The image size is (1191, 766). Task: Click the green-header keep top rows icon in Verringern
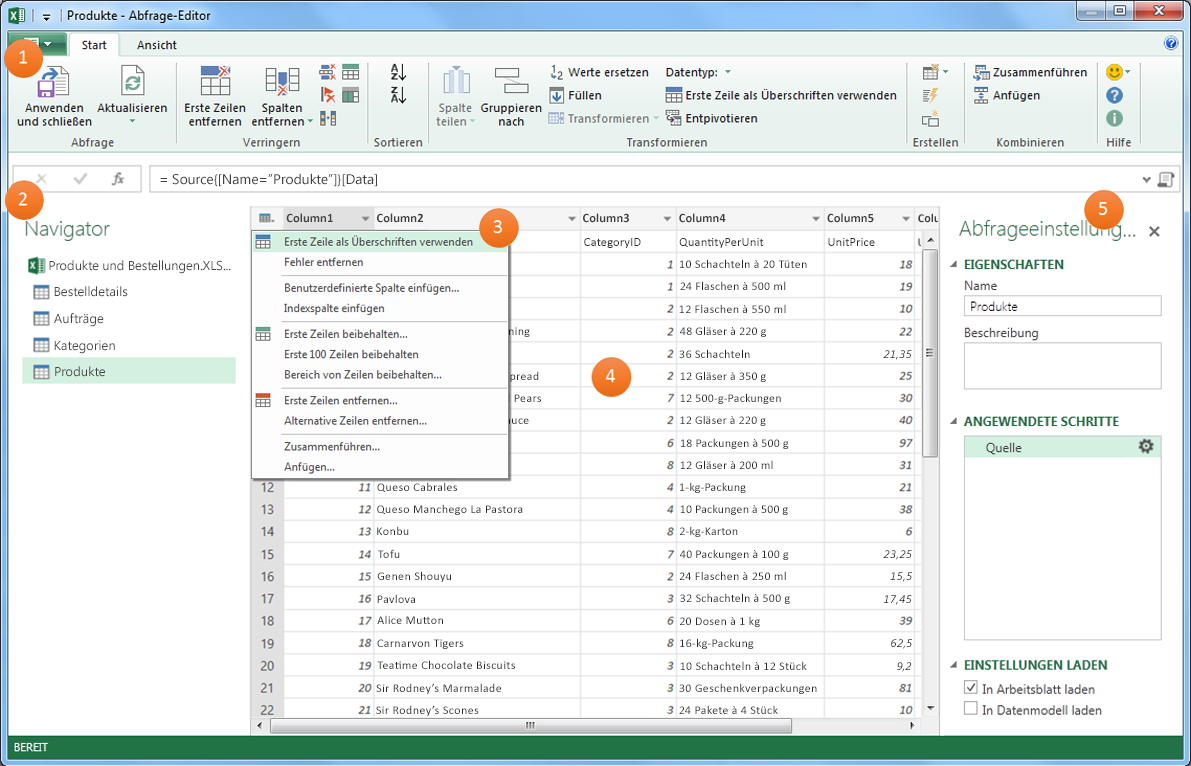point(350,72)
